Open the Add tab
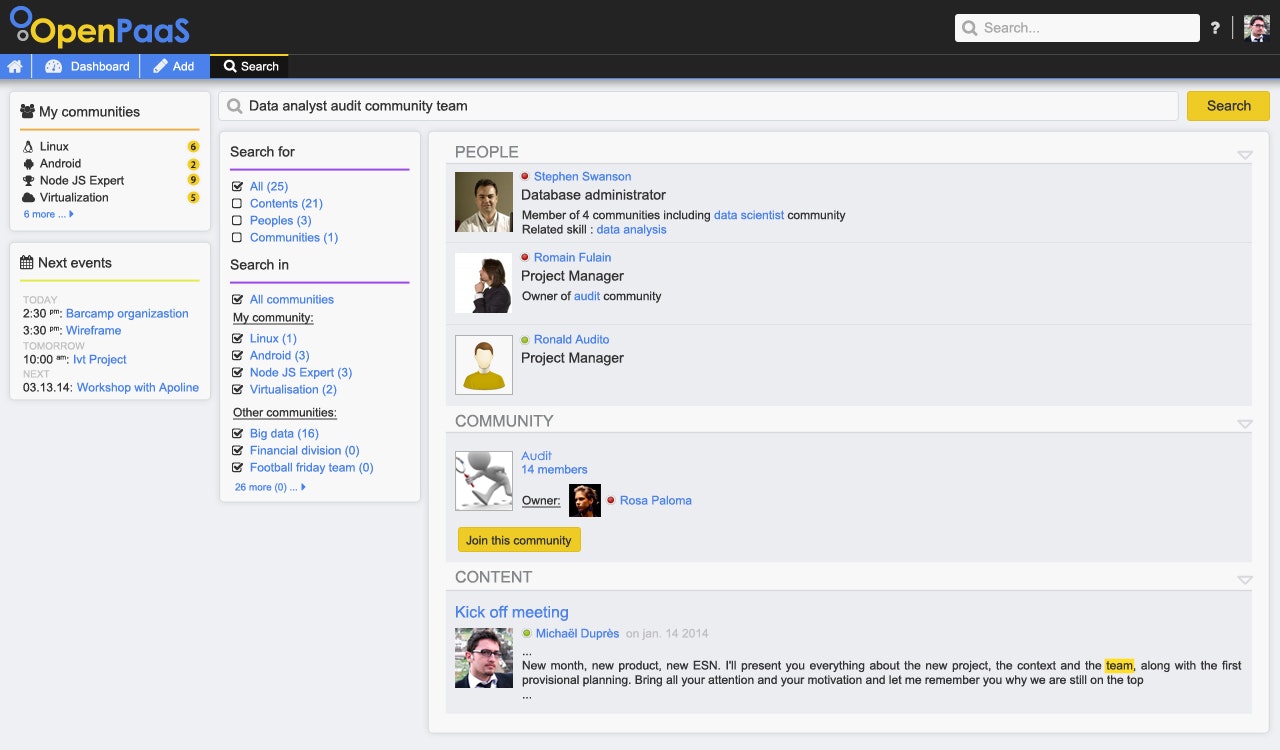This screenshot has height=750, width=1280. pyautogui.click(x=176, y=66)
